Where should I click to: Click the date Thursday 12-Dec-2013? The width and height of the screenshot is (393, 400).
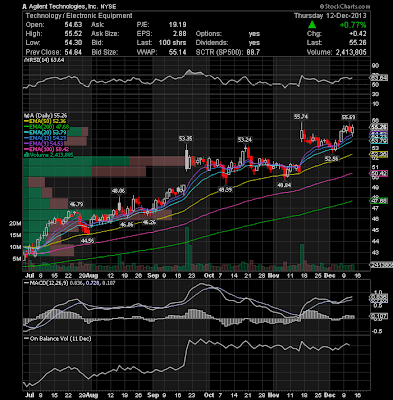(330, 16)
